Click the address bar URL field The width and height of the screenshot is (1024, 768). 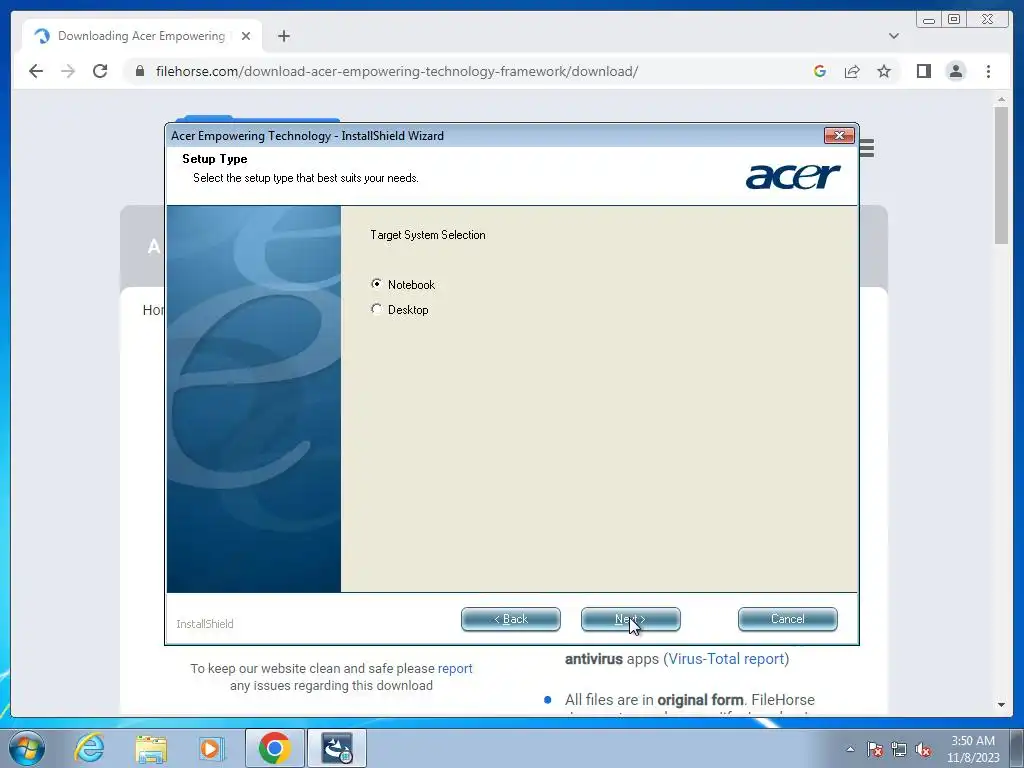point(396,71)
